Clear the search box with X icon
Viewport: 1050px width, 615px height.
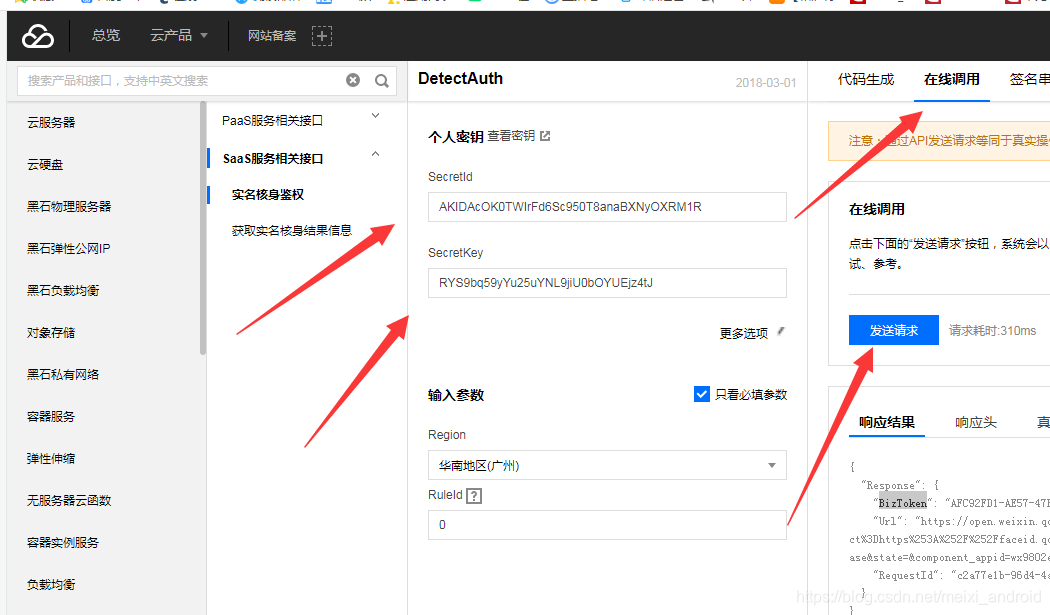[x=353, y=80]
